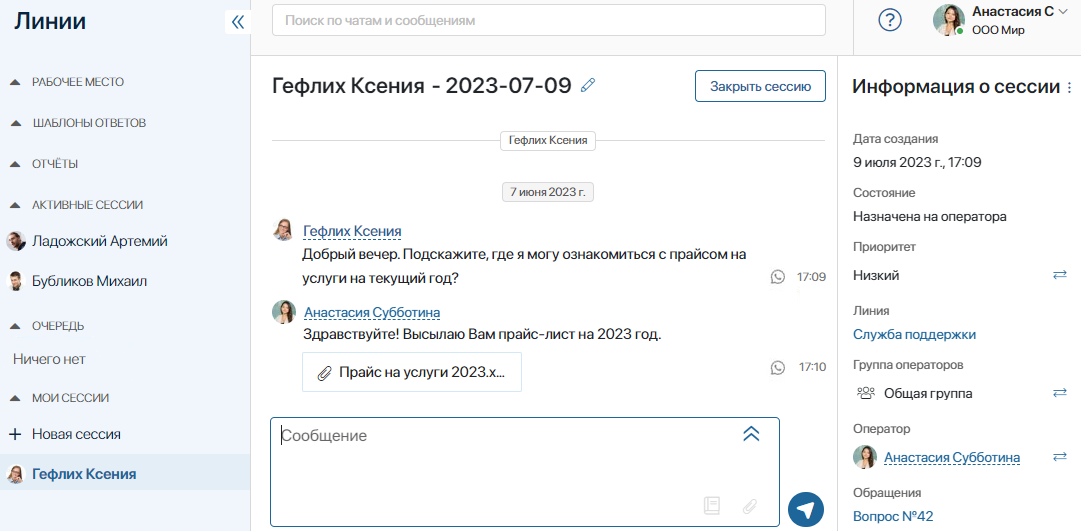
Task: Collapse the Рабочее место section
Action: pyautogui.click(x=15, y=82)
